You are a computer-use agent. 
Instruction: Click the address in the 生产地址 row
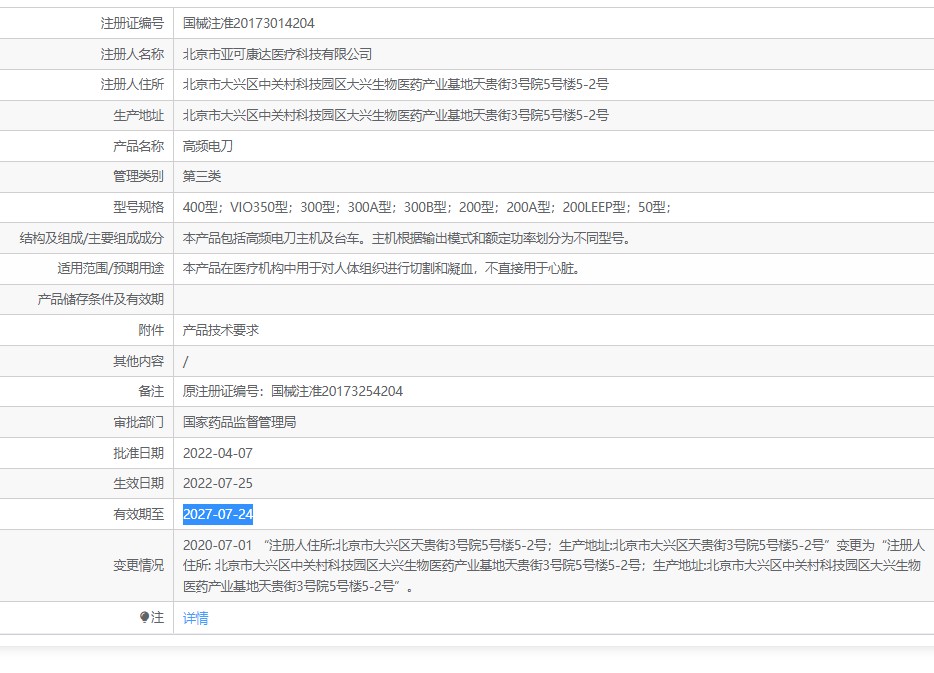[x=396, y=116]
